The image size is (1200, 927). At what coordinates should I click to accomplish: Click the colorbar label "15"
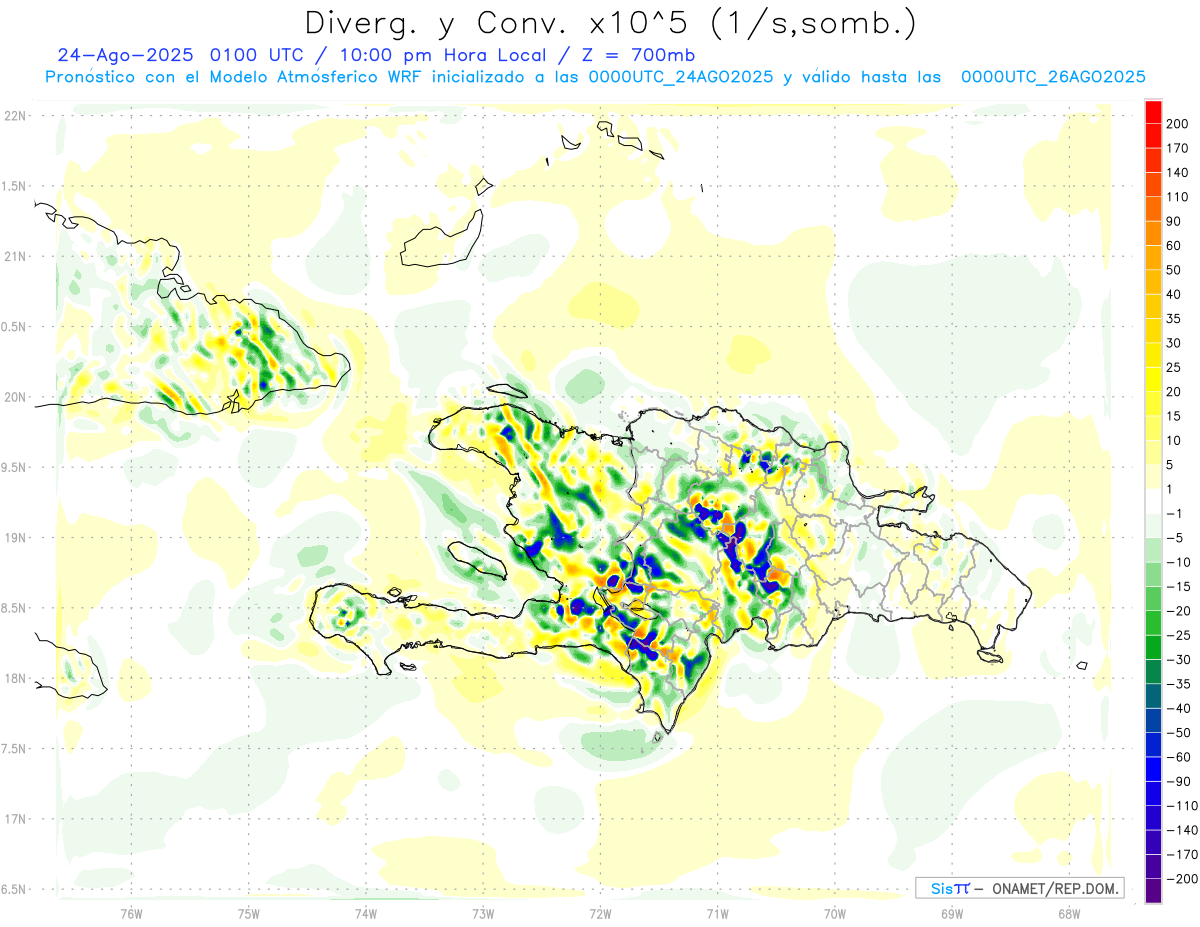(1174, 416)
